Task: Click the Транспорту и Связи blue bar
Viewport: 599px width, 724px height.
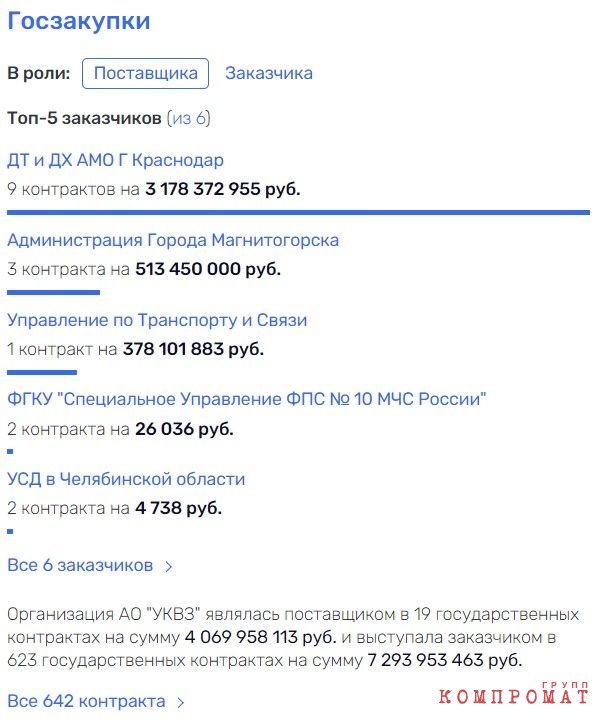Action: coord(42,372)
